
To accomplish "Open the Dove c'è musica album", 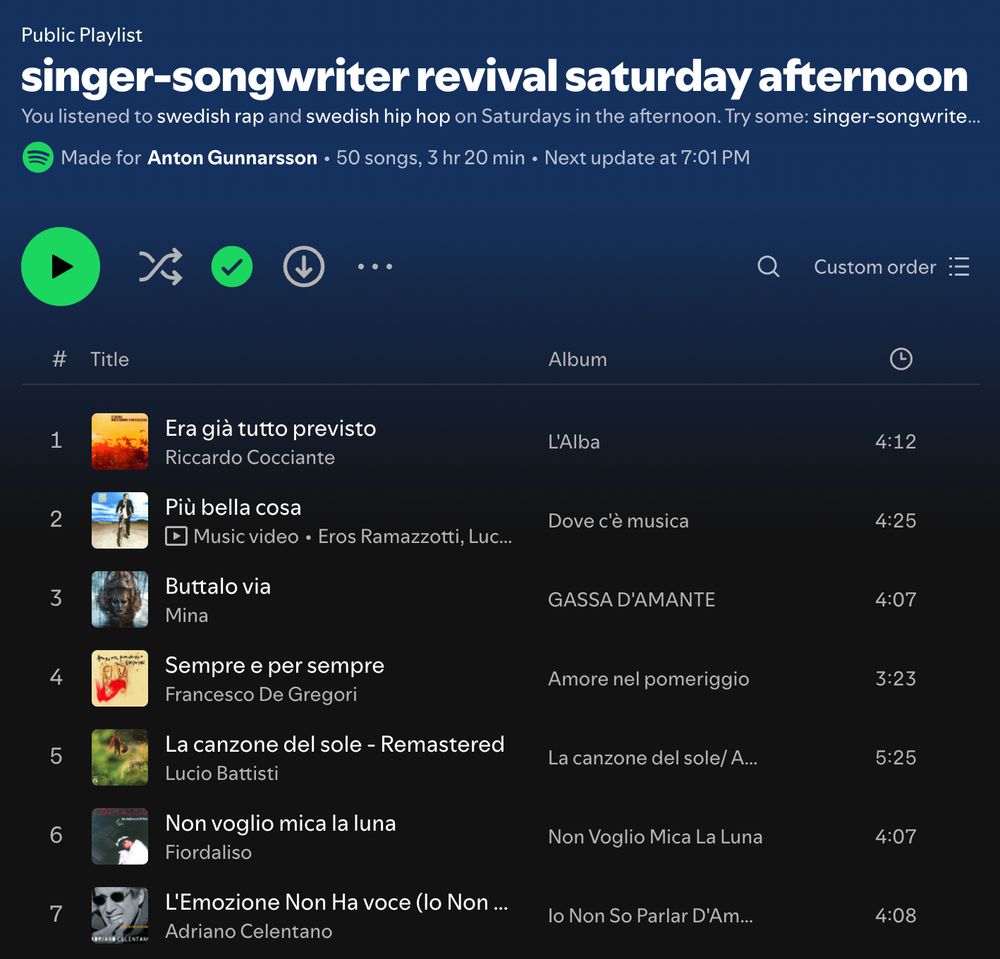I will pos(619,521).
